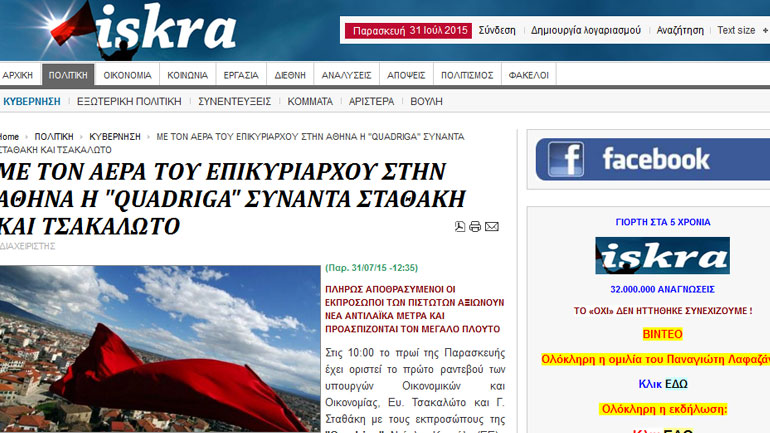Select the ΠΟΛΙΤΙΣΜΟΣ menu item
This screenshot has width=770, height=433.
click(467, 75)
